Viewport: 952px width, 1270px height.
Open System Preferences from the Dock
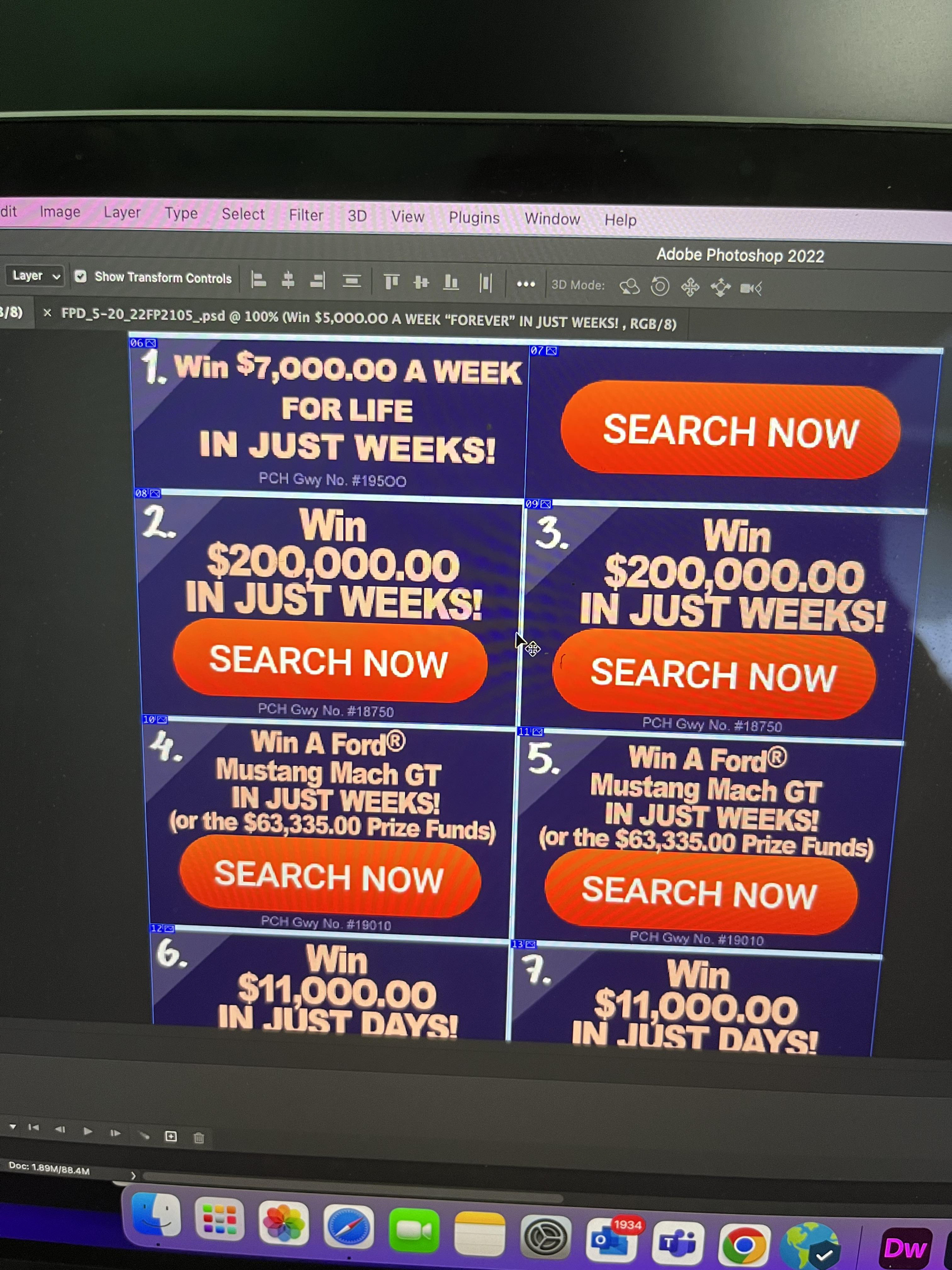tap(545, 1237)
